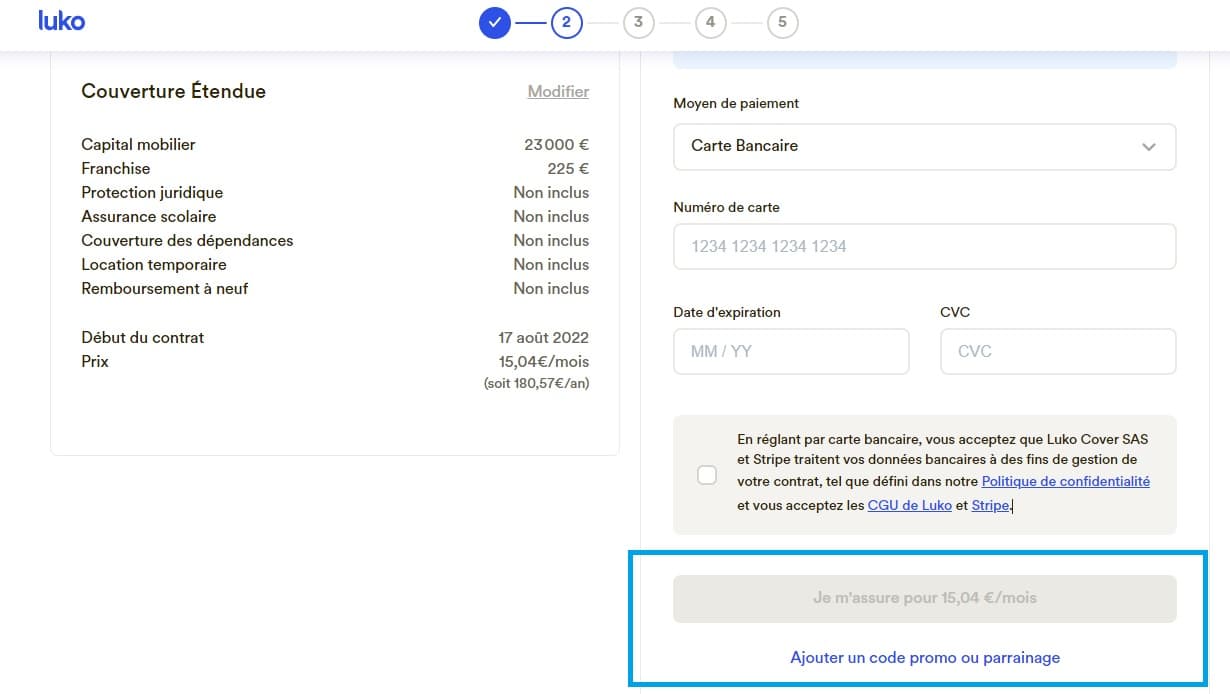Image resolution: width=1230 pixels, height=694 pixels.
Task: Click step 5 in the progress stepper
Action: click(782, 21)
